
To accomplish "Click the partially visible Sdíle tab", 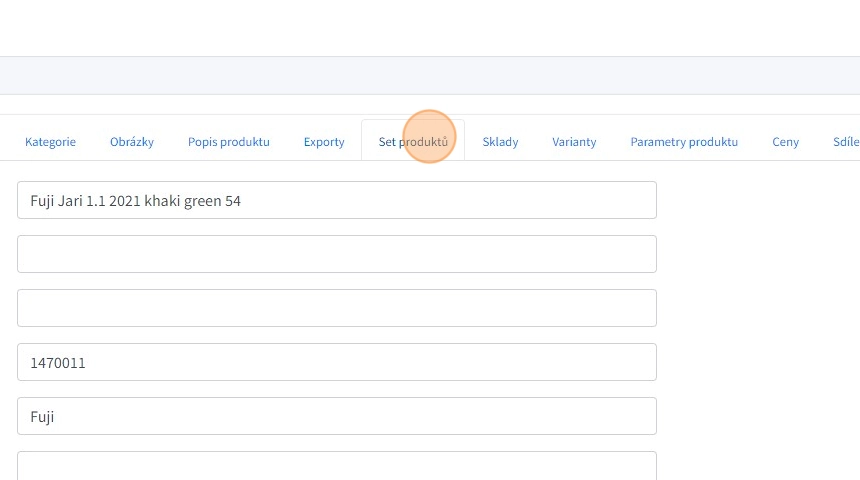I will tap(845, 142).
